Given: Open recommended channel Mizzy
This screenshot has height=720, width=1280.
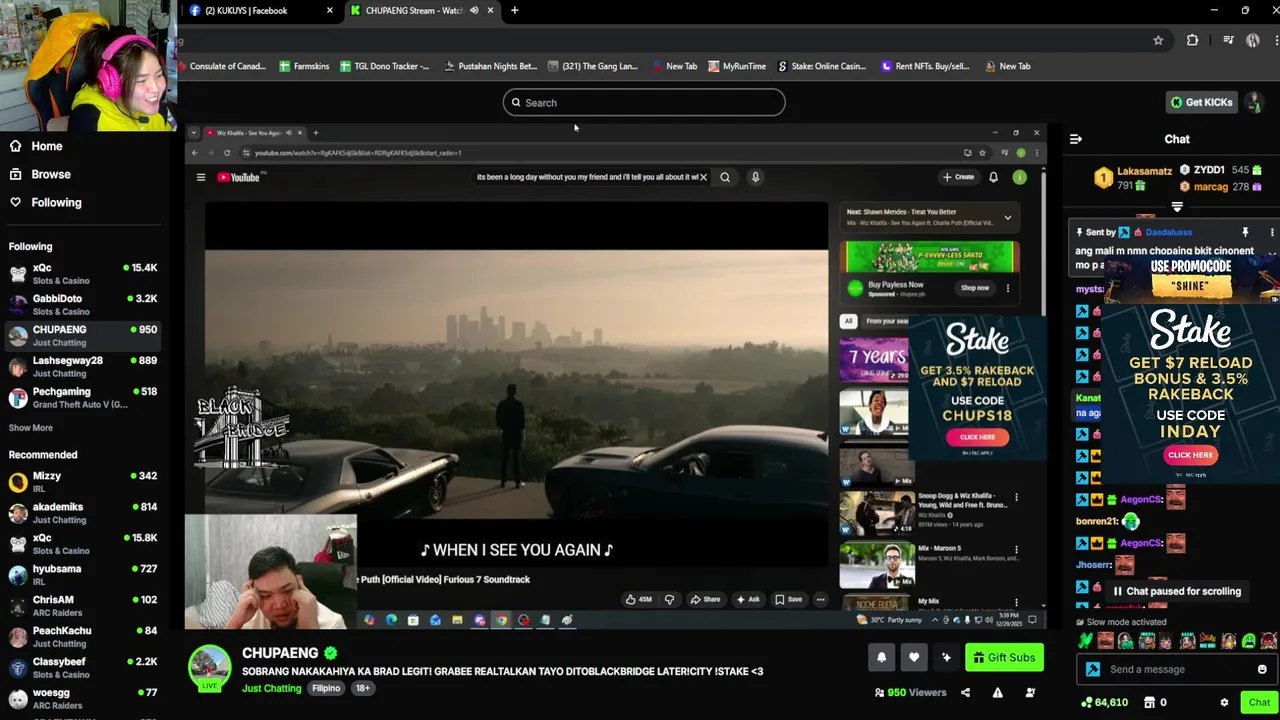Looking at the screenshot, I should (x=82, y=482).
